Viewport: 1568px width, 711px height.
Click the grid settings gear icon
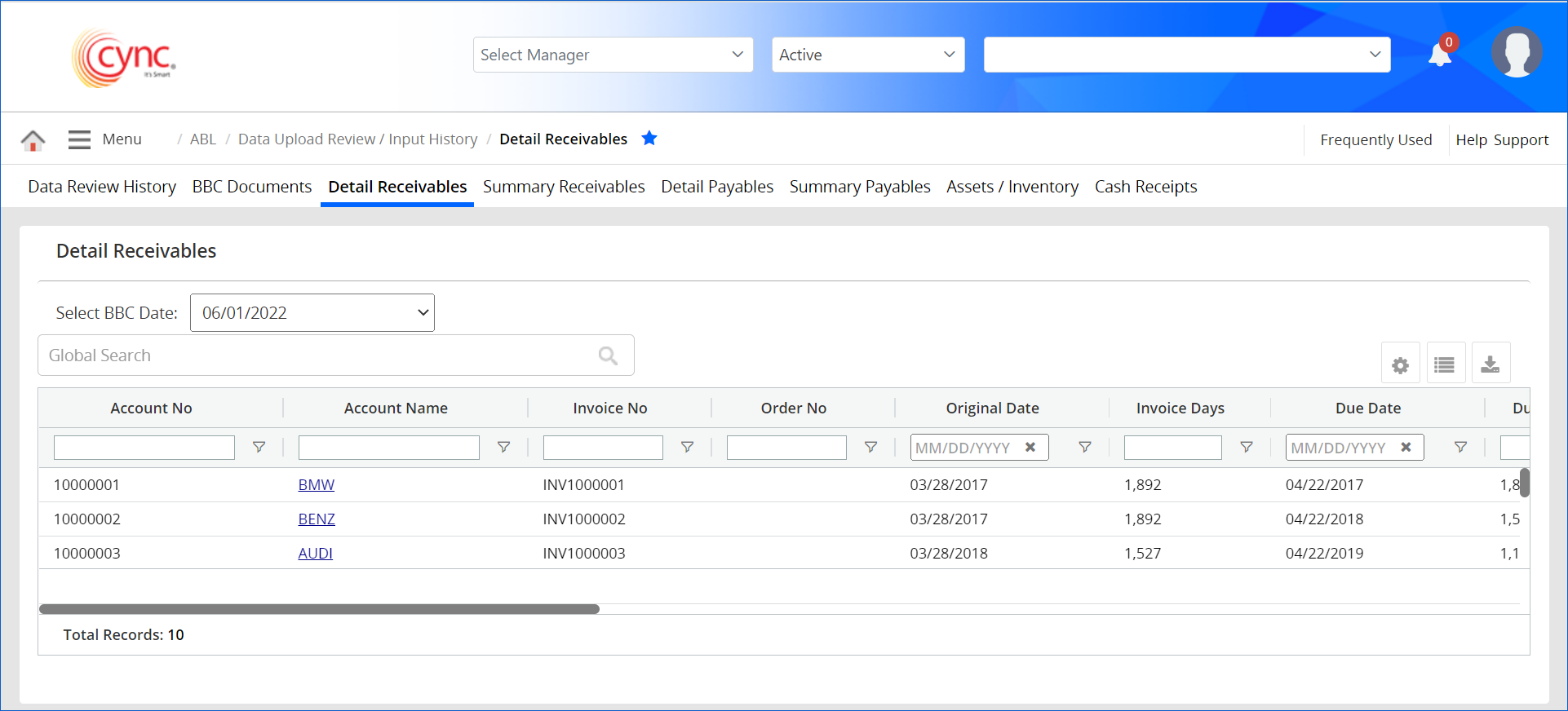click(1400, 364)
